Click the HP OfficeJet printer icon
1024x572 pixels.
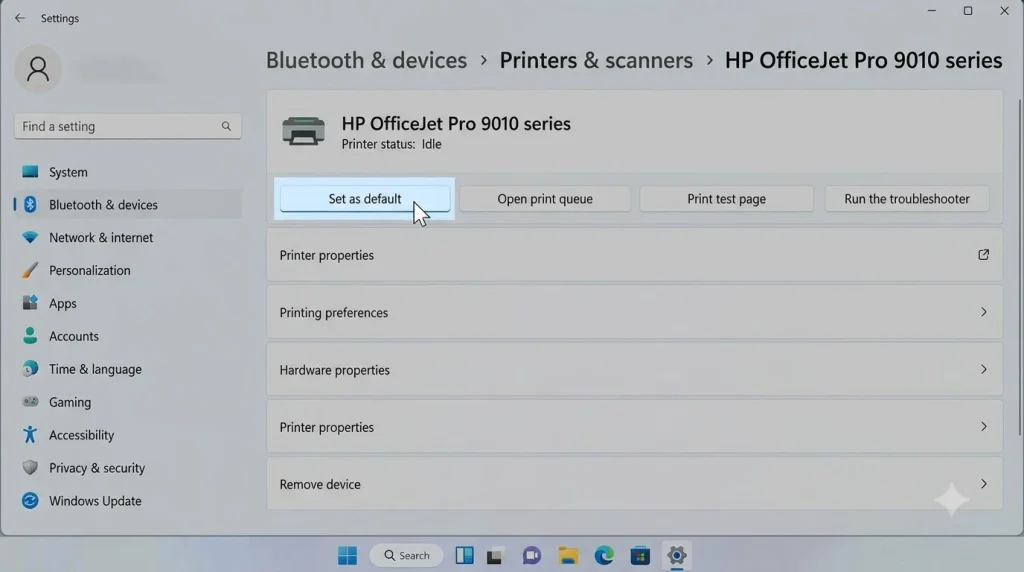[x=304, y=131]
